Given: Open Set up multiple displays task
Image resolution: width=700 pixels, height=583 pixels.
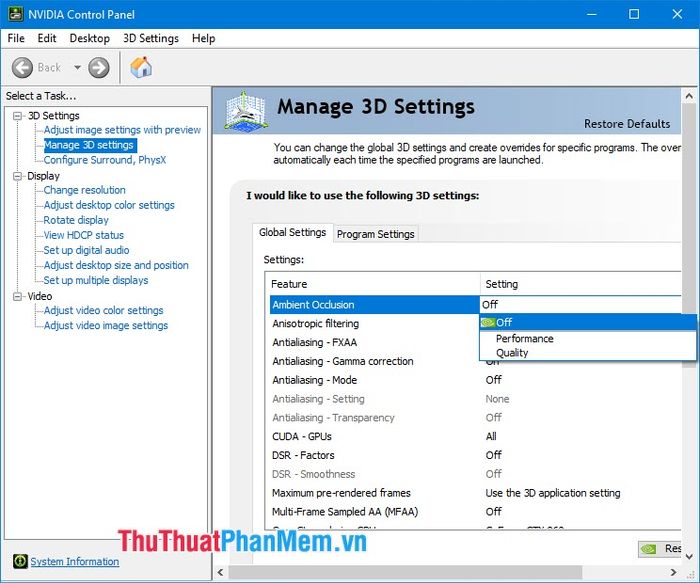Looking at the screenshot, I should 96,280.
